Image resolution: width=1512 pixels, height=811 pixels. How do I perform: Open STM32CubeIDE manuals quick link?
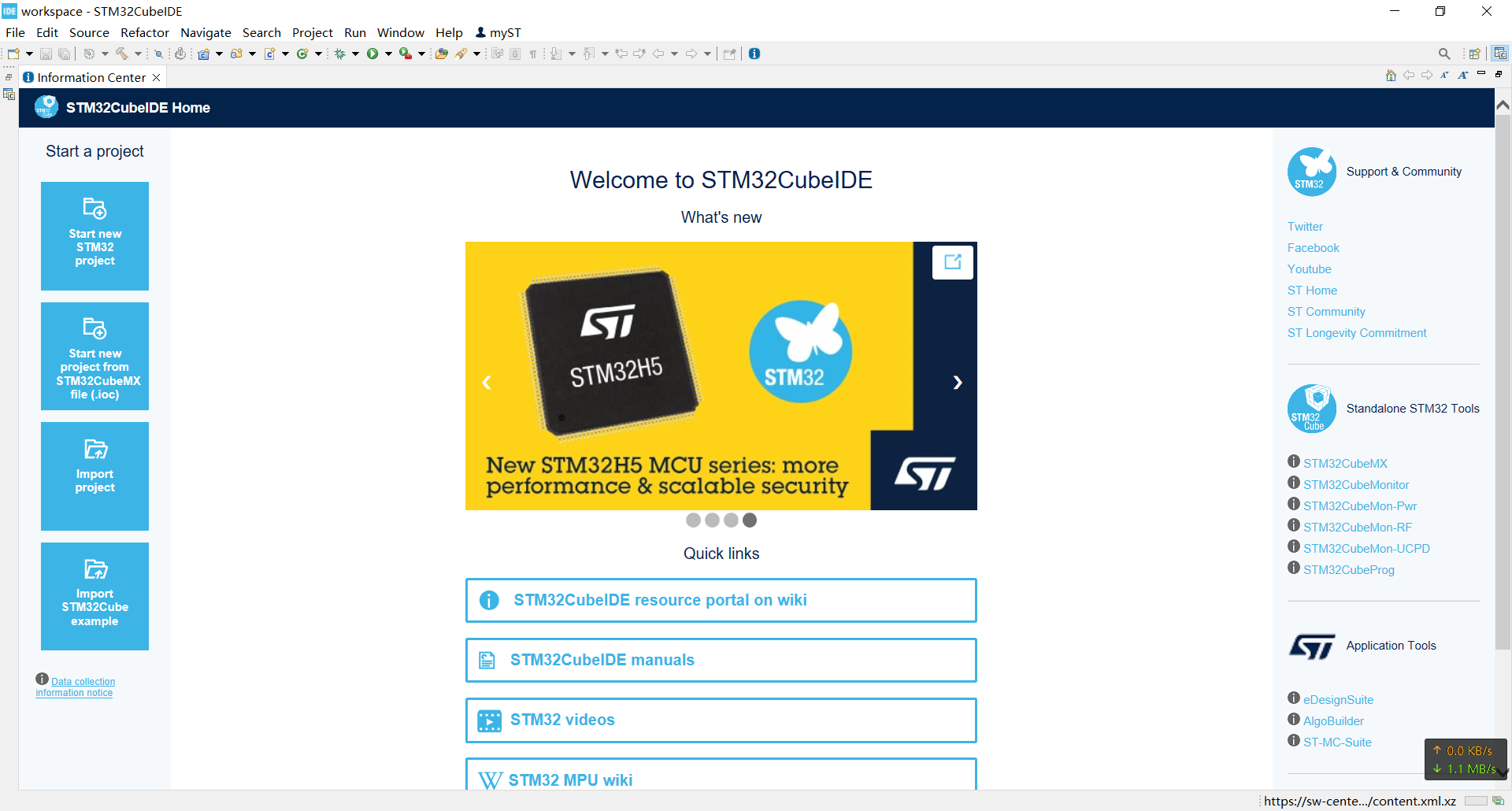click(x=721, y=660)
